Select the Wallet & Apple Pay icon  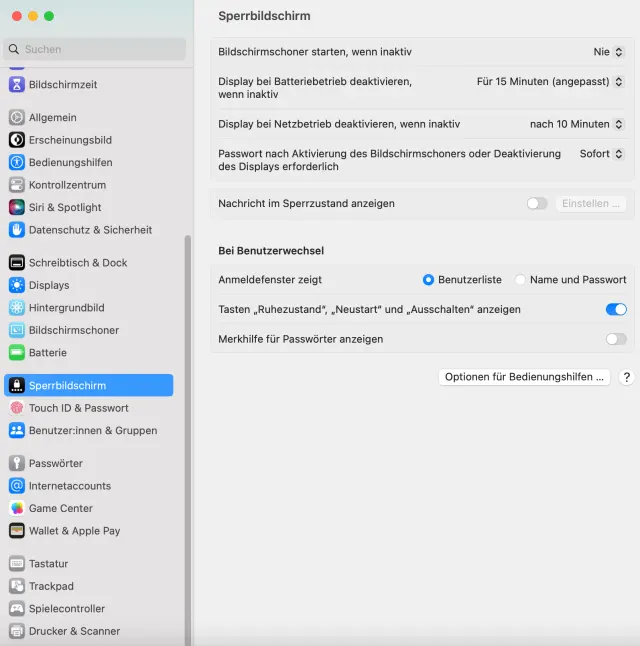click(x=17, y=531)
